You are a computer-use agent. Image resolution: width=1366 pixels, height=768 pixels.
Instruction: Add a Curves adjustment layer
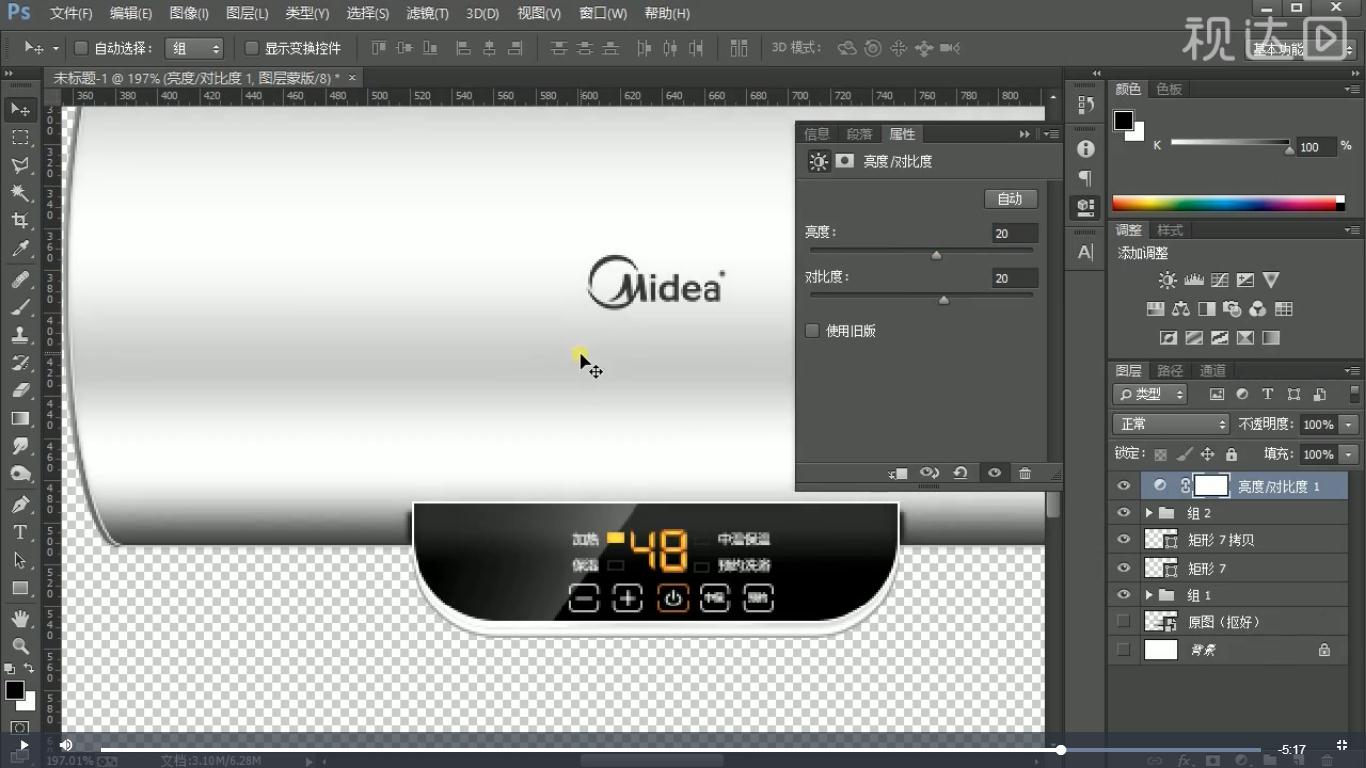tap(1219, 280)
